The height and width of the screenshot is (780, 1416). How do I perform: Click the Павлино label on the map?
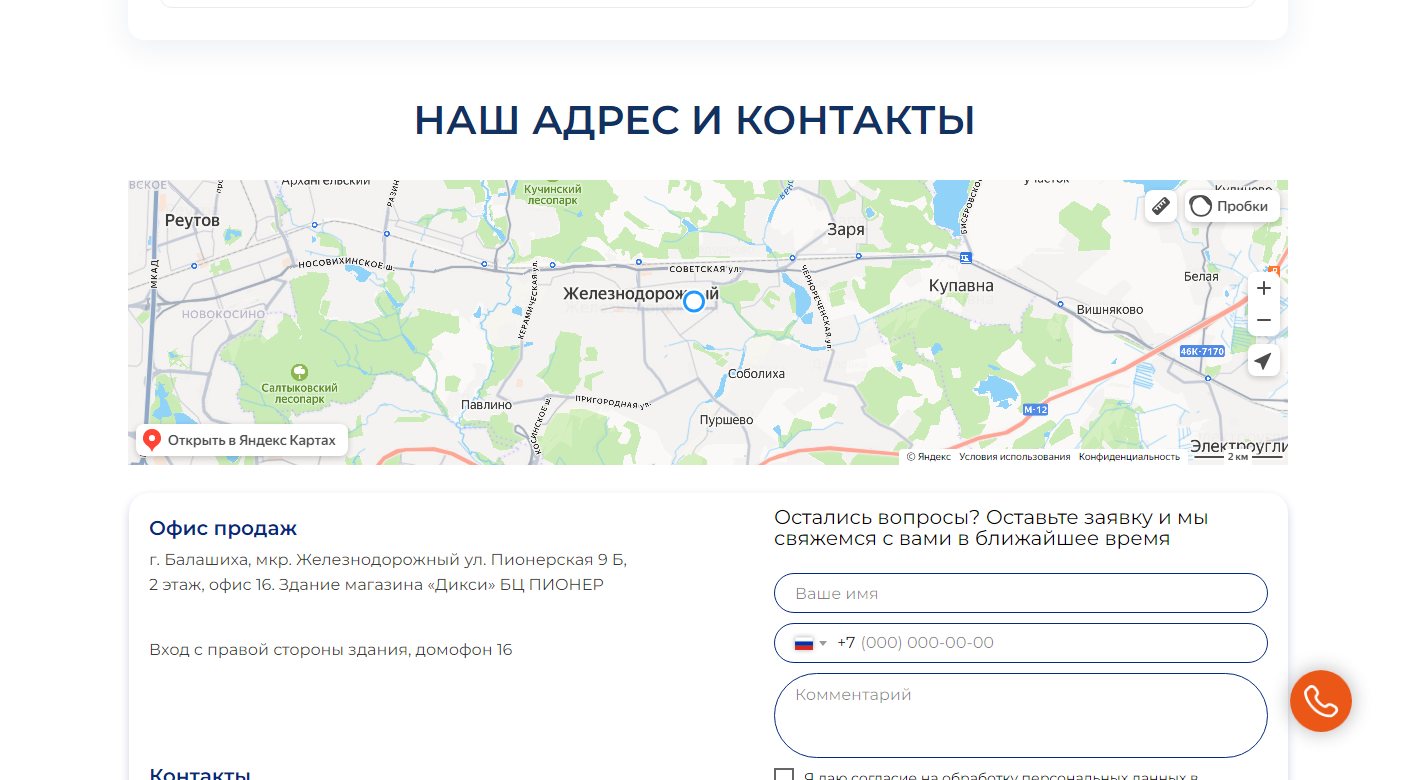click(x=486, y=405)
